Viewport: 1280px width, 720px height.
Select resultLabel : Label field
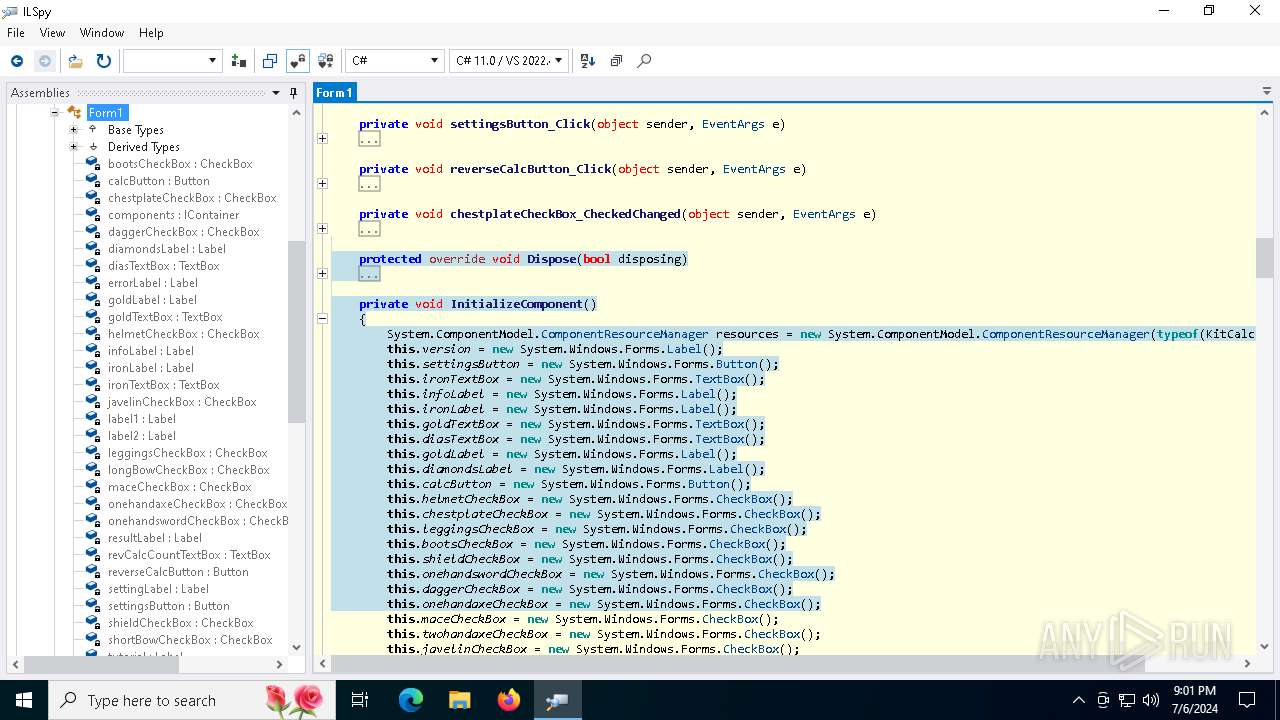(x=155, y=538)
